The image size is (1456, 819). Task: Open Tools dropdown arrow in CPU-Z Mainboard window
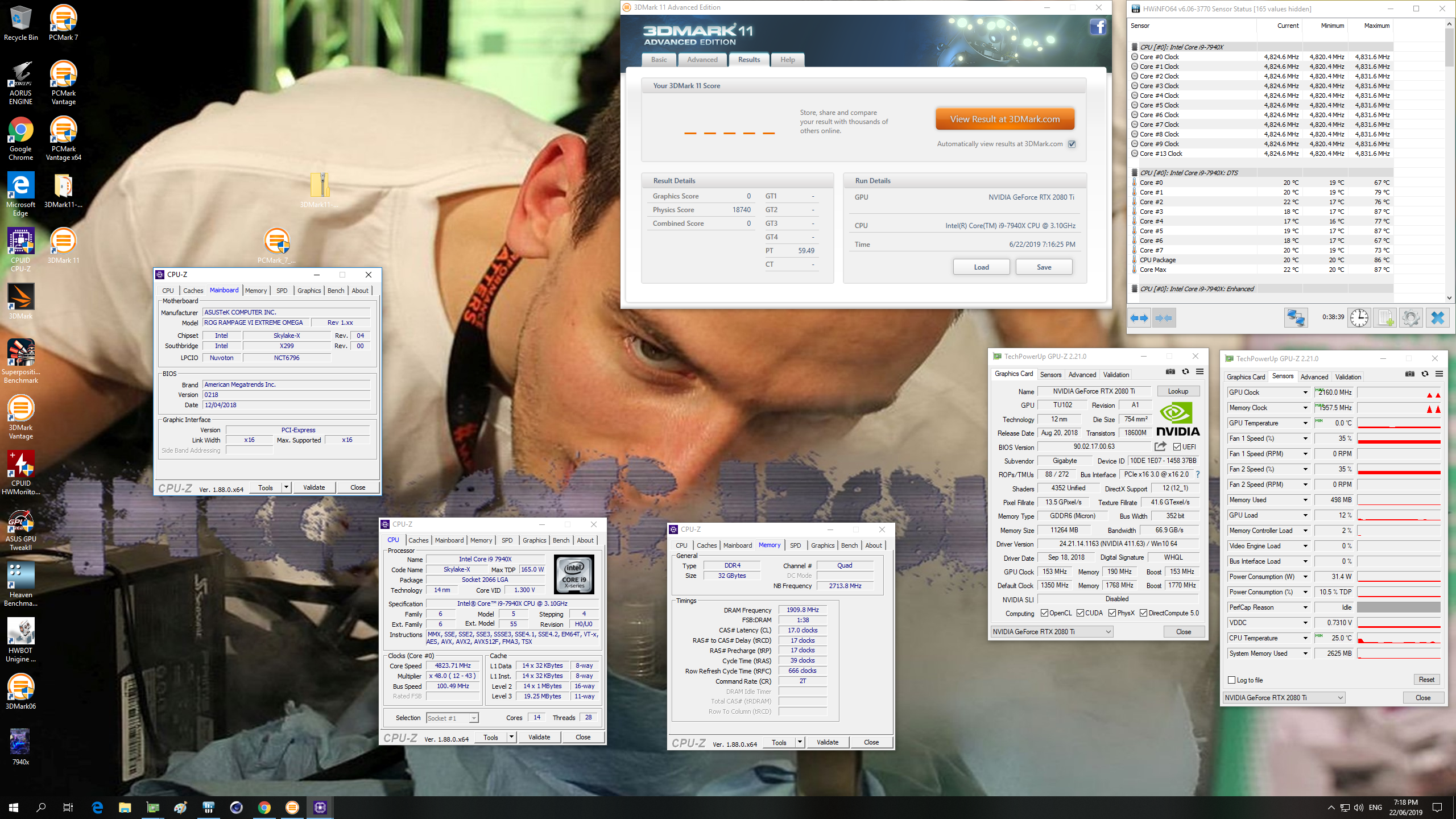[x=286, y=487]
